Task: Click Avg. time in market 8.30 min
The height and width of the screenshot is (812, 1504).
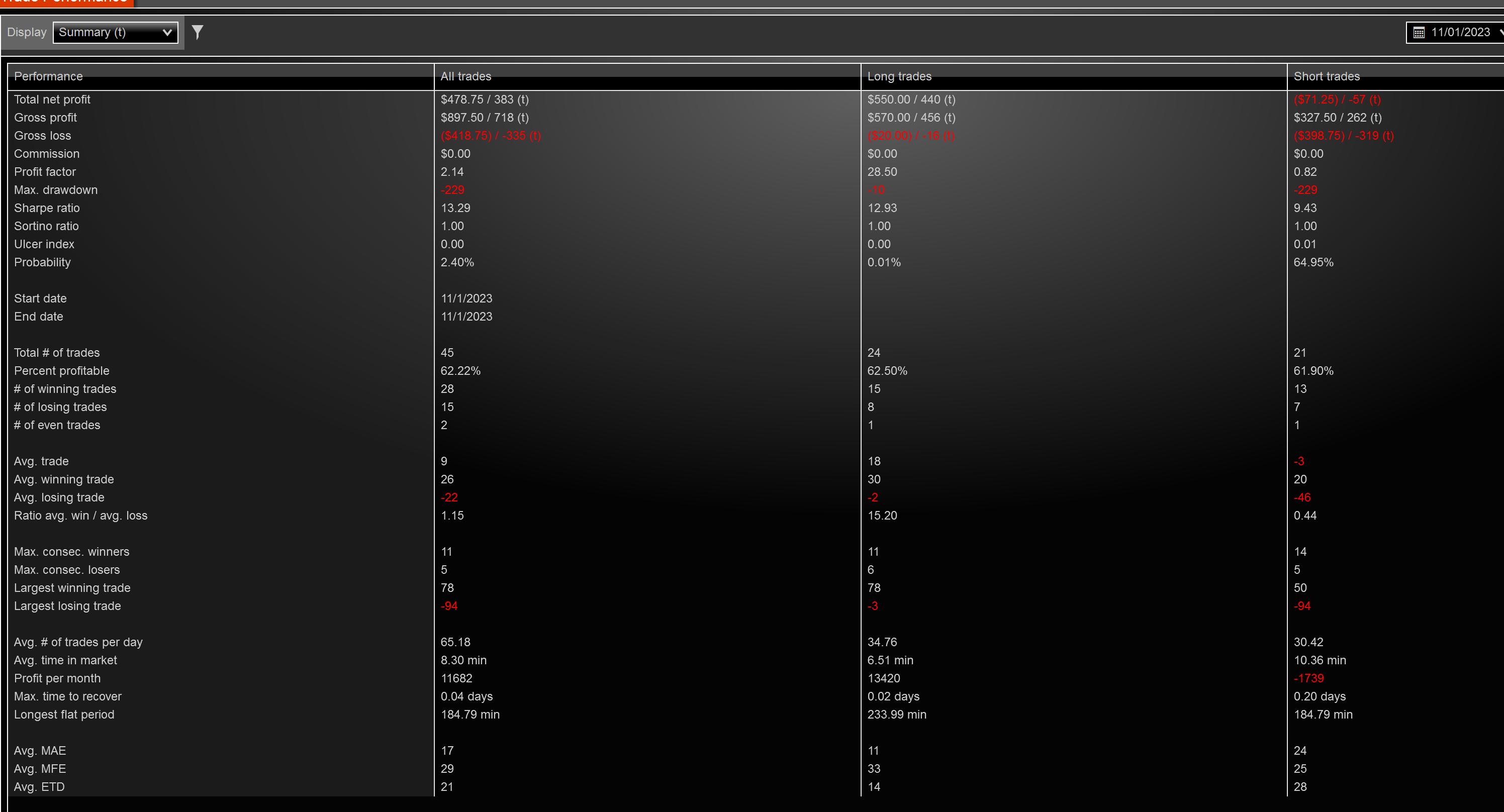Action: coord(463,660)
